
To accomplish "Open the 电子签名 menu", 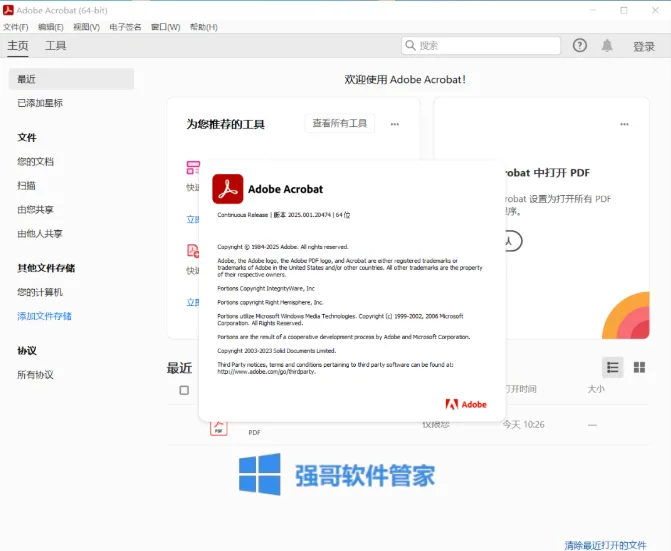I will [x=125, y=27].
